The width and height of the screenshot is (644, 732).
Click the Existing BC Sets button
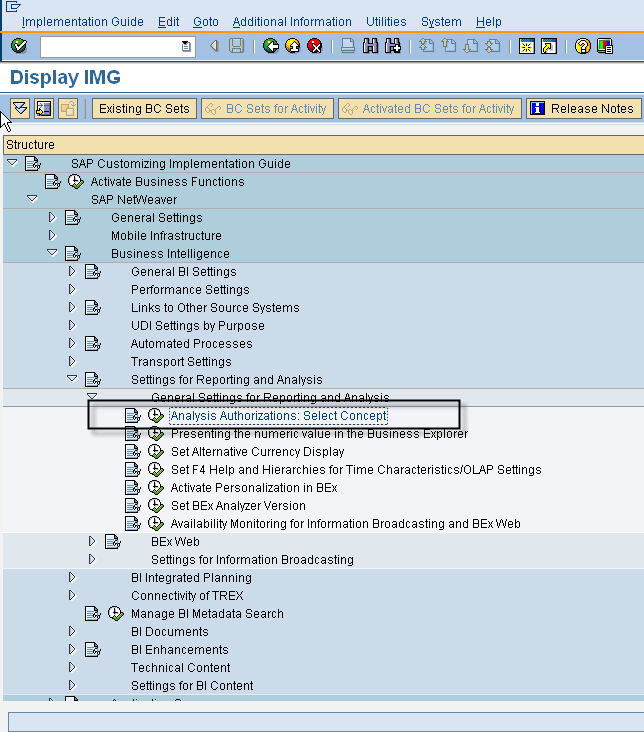144,109
